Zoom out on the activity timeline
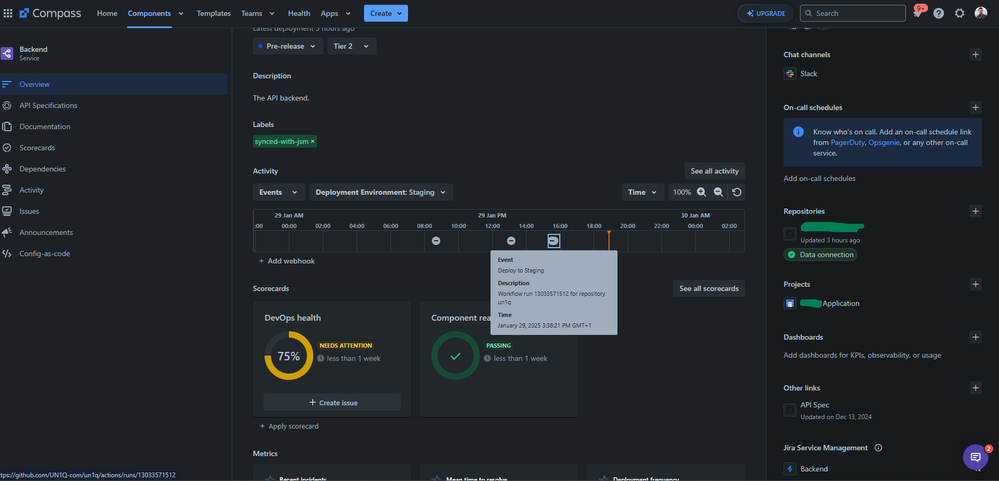 coord(718,192)
